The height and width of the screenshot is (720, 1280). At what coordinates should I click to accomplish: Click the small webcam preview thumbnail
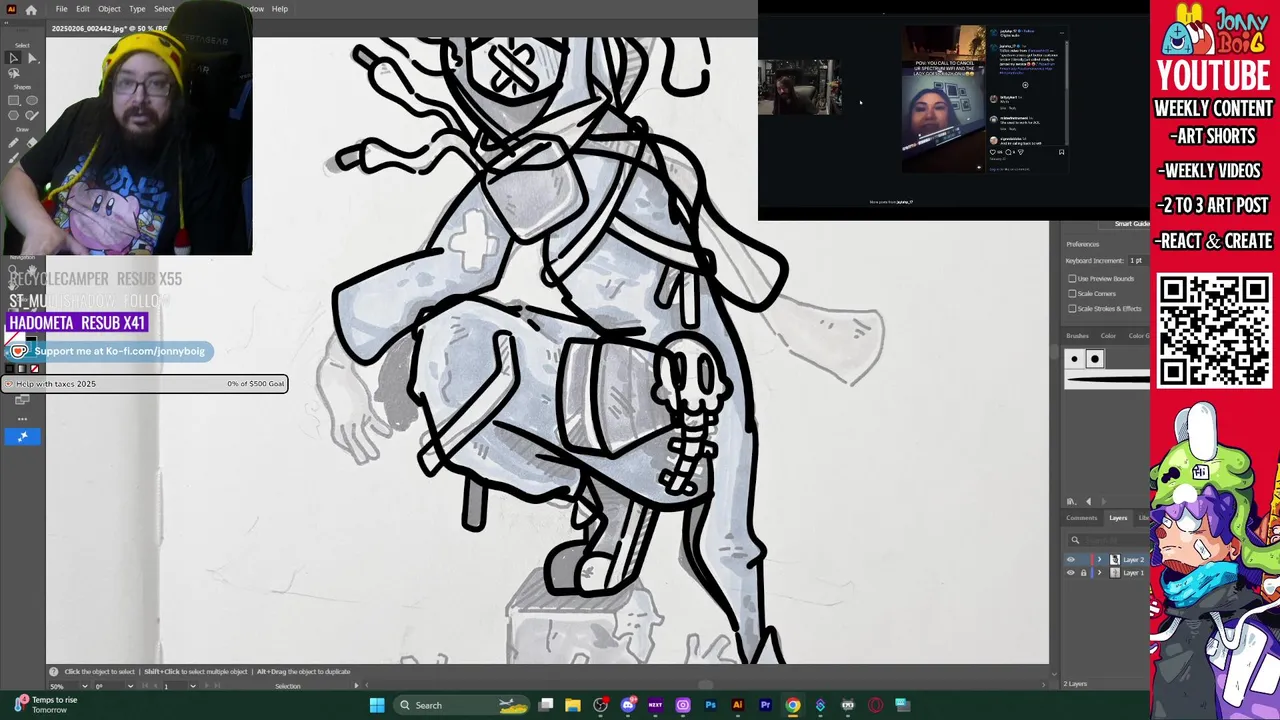click(798, 87)
